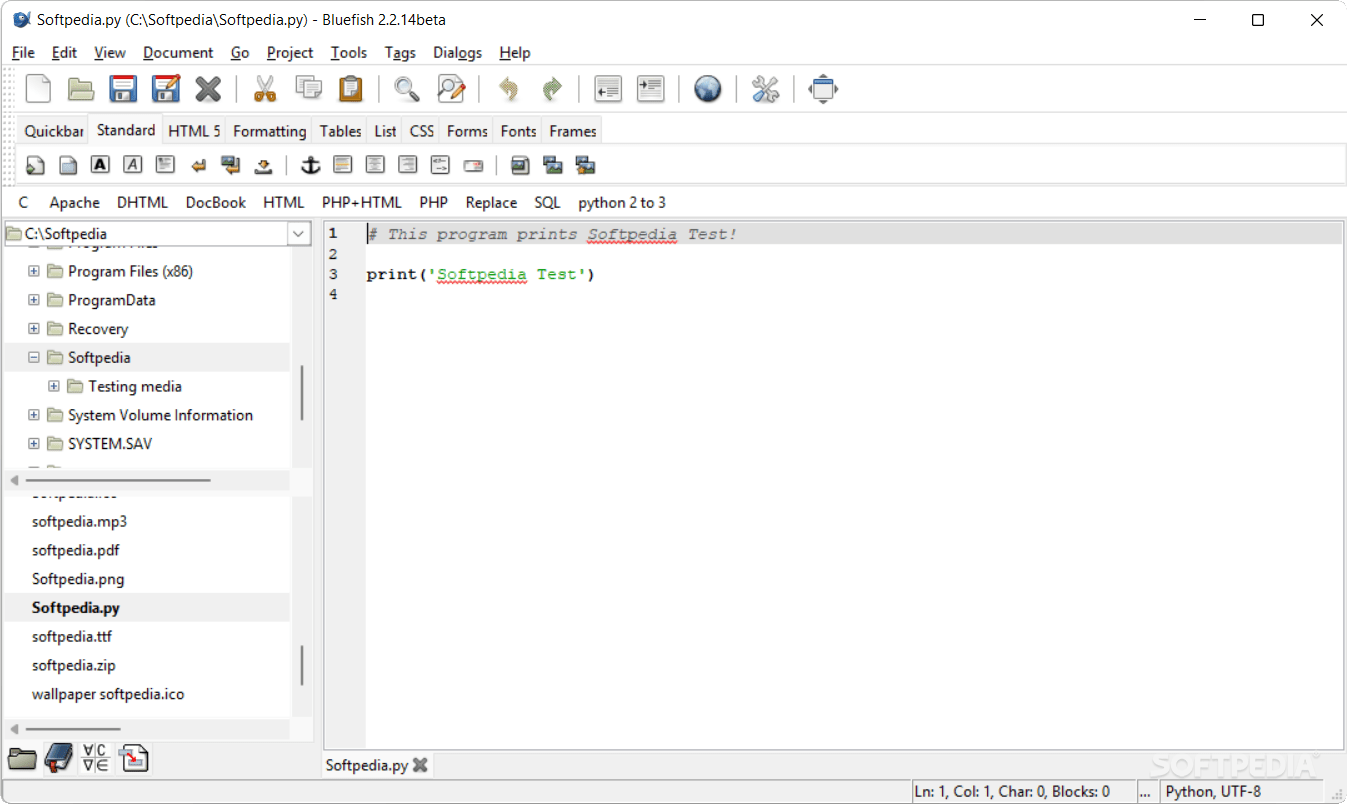Preview in browser with the globe icon

[708, 89]
